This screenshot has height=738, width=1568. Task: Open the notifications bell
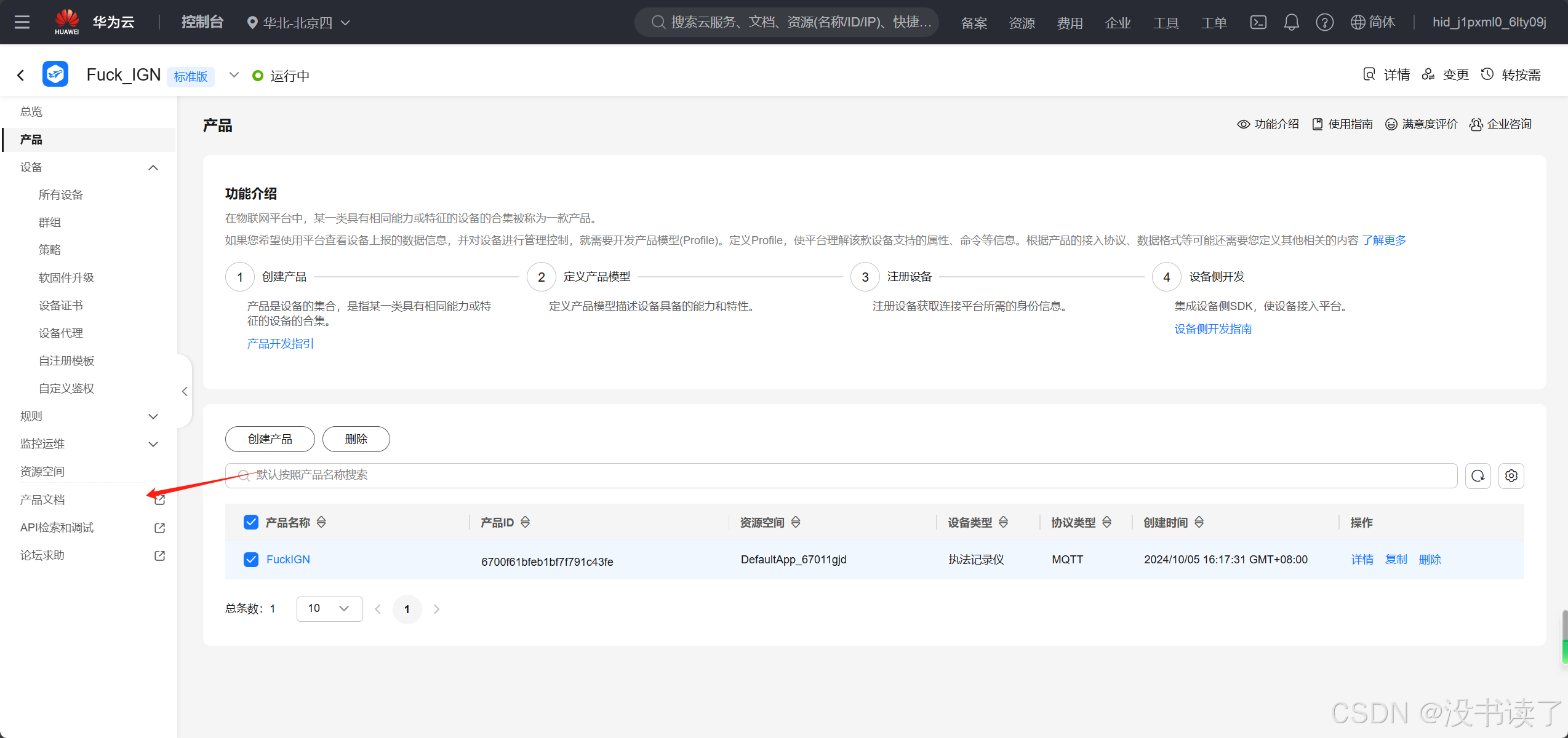[x=1291, y=23]
